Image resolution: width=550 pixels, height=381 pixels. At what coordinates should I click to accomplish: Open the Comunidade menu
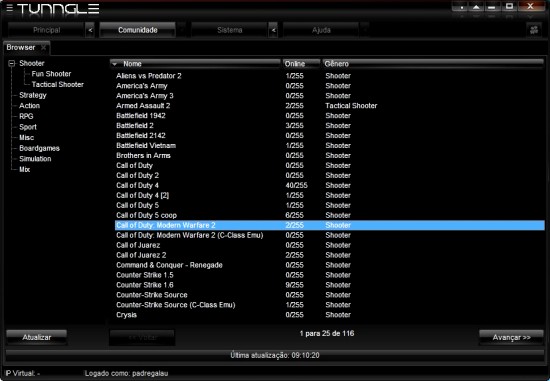(138, 30)
